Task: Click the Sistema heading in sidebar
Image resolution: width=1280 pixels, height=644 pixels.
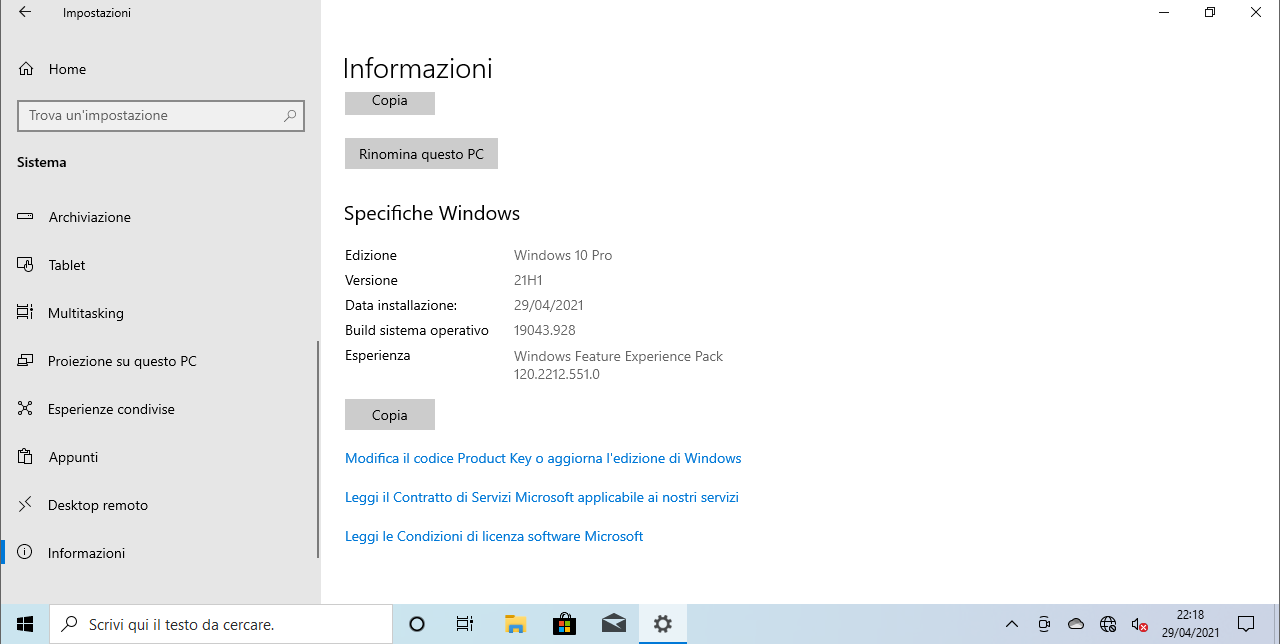Action: pyautogui.click(x=42, y=162)
